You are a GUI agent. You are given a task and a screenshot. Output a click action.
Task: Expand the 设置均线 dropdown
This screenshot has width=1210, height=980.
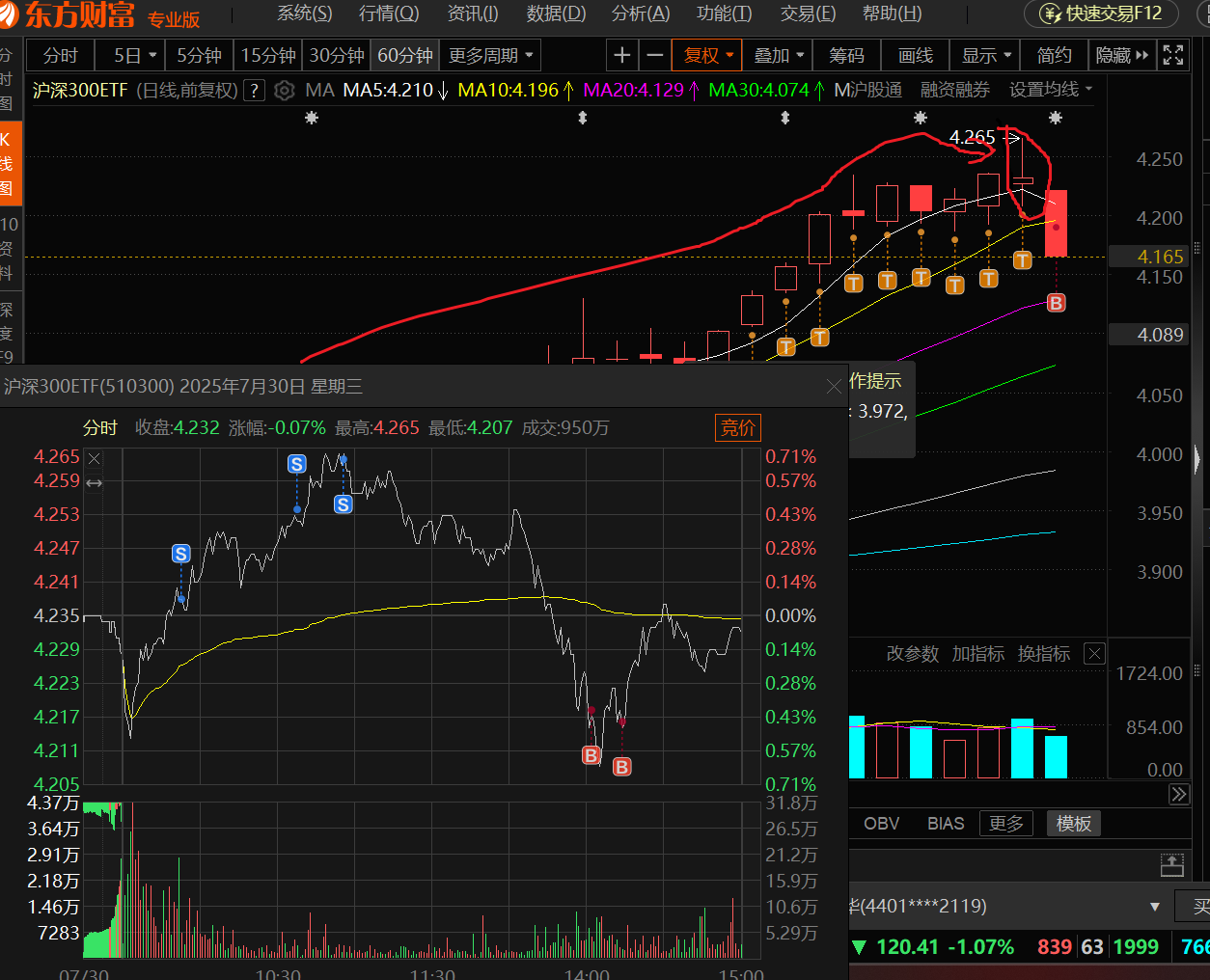[x=1051, y=90]
